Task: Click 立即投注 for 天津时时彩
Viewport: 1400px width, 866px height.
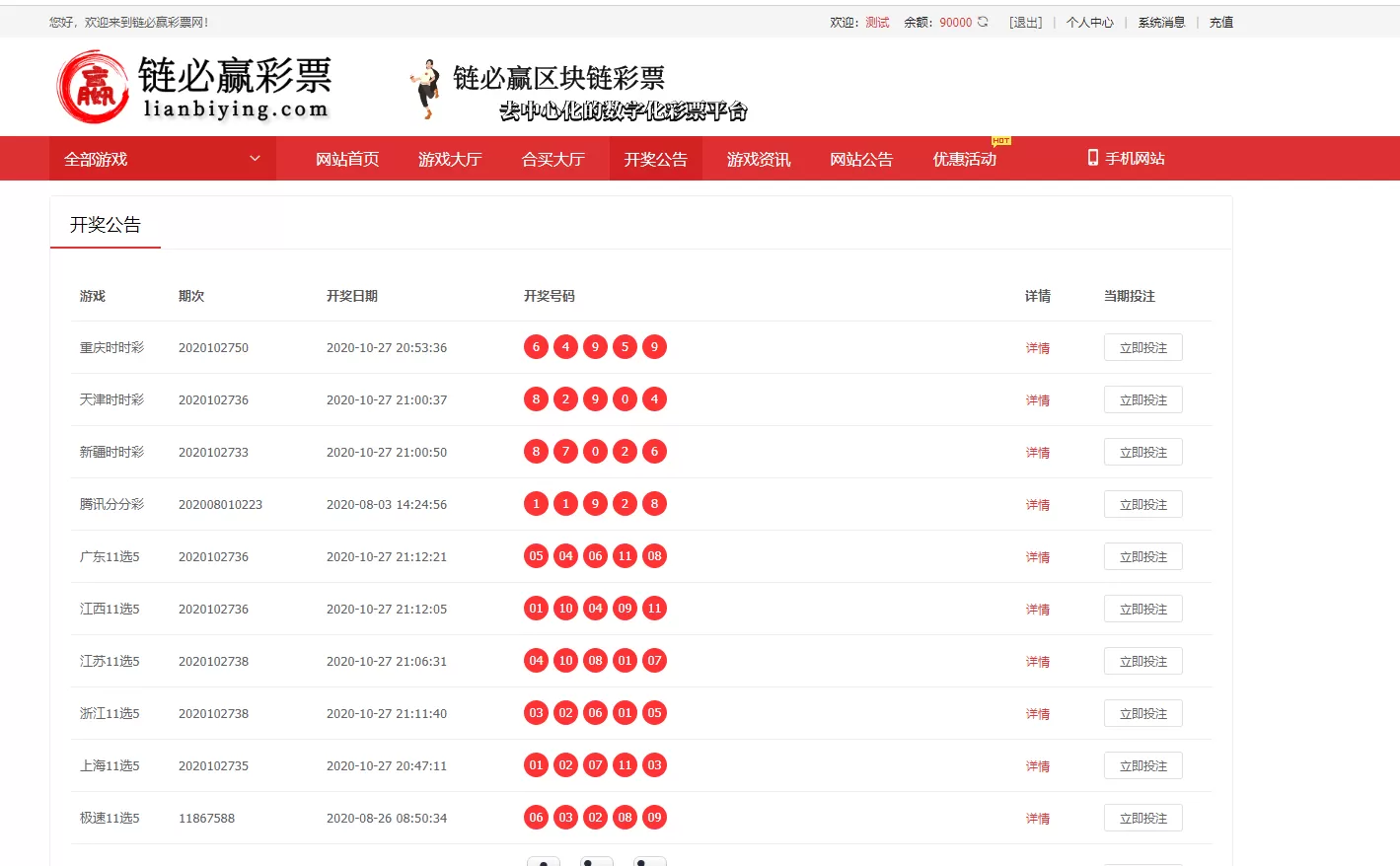Action: (x=1142, y=398)
